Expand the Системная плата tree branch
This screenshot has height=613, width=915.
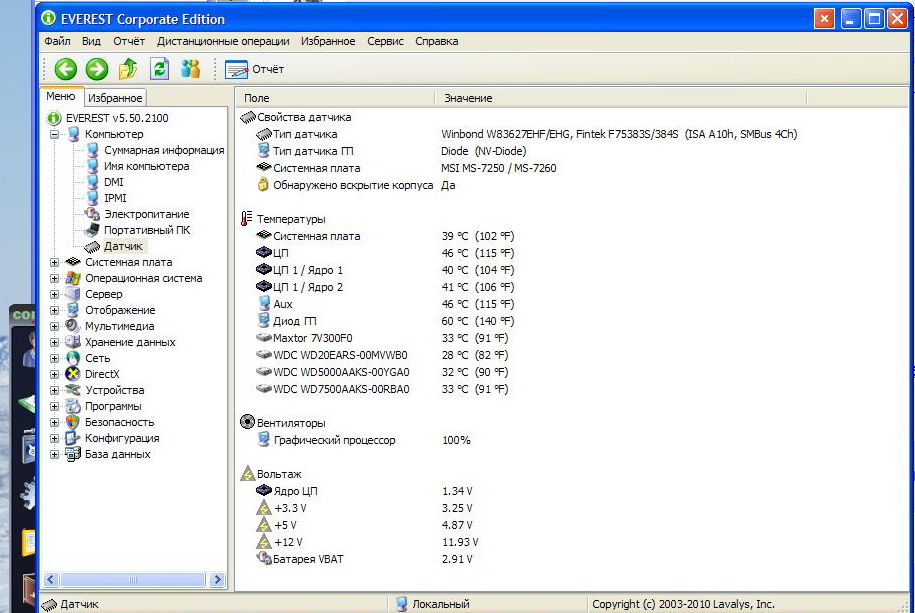coord(55,262)
